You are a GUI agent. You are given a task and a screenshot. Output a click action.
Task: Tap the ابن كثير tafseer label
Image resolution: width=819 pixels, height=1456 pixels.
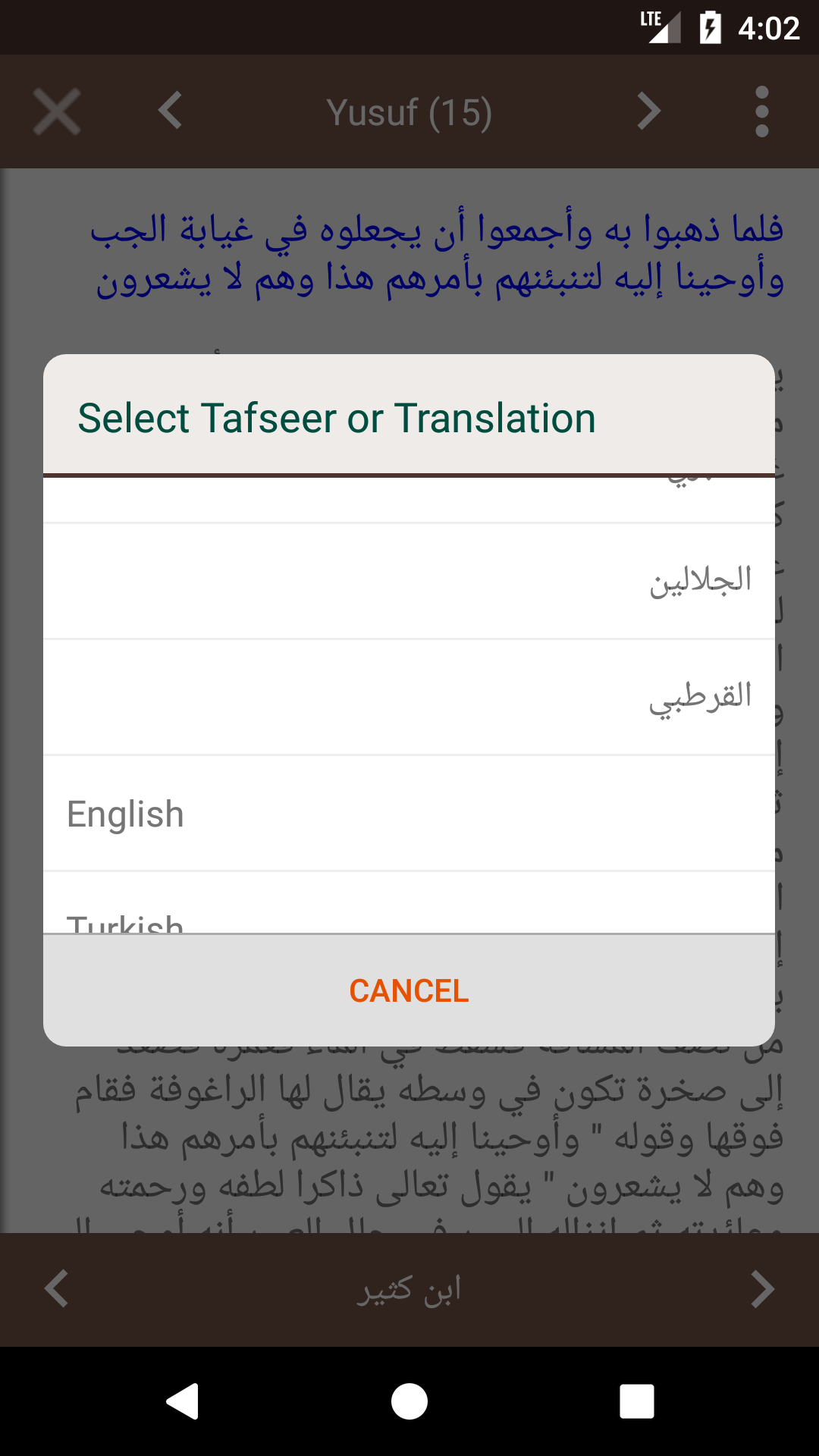coord(409,1289)
